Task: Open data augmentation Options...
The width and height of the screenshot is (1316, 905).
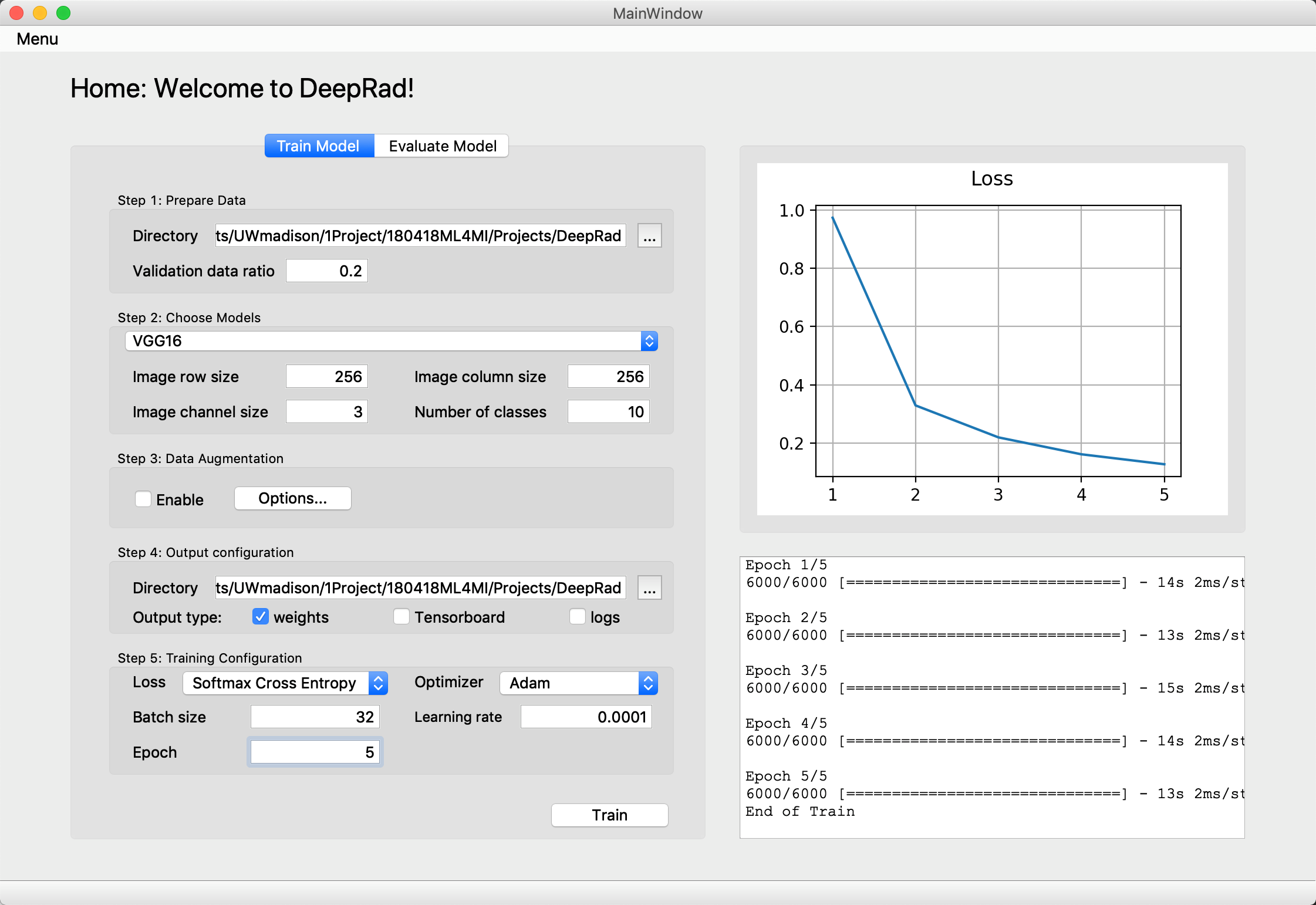Action: [292, 498]
